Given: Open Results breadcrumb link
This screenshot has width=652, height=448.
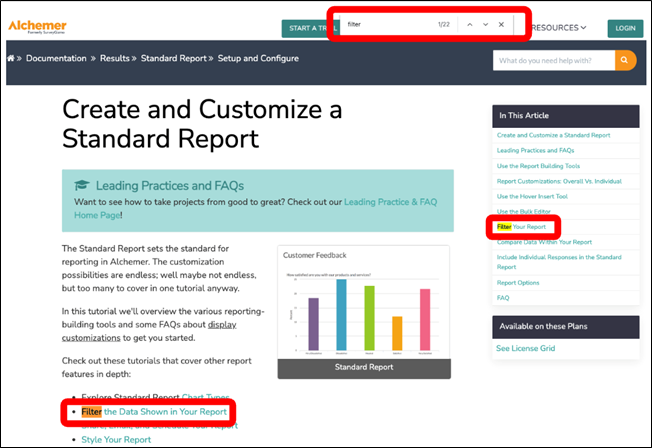Looking at the screenshot, I should (114, 58).
